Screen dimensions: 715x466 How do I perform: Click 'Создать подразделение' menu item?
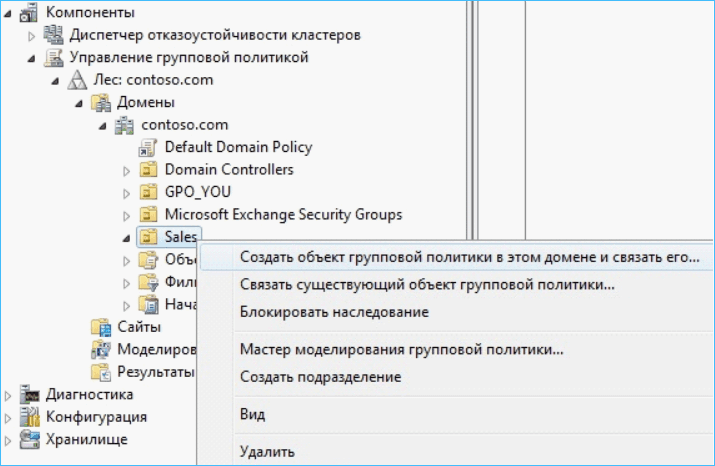[320, 377]
